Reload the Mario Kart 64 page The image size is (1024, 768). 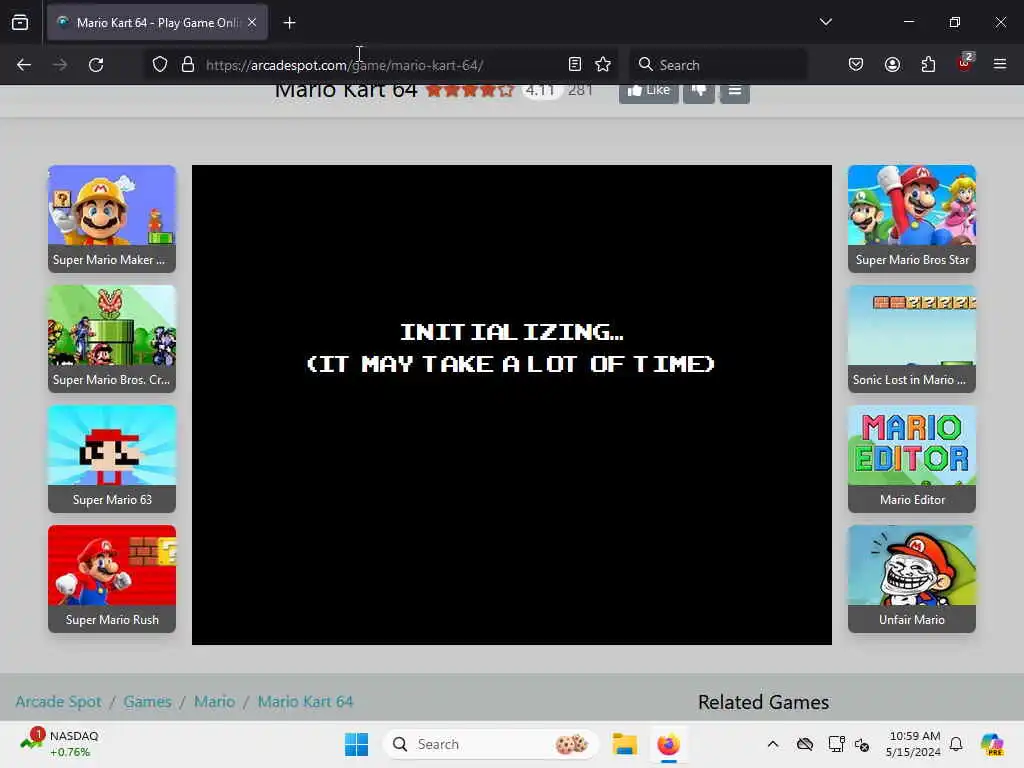tap(96, 65)
